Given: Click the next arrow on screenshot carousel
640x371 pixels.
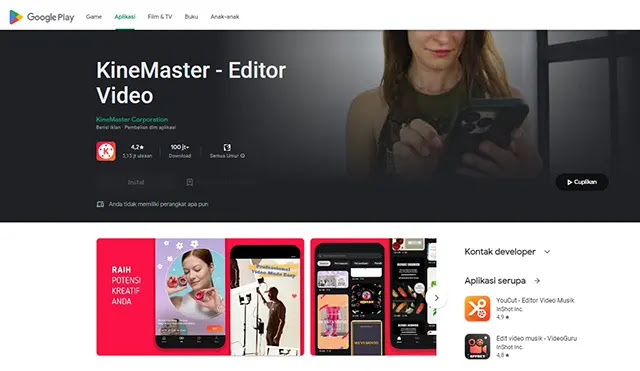Looking at the screenshot, I should pos(436,298).
